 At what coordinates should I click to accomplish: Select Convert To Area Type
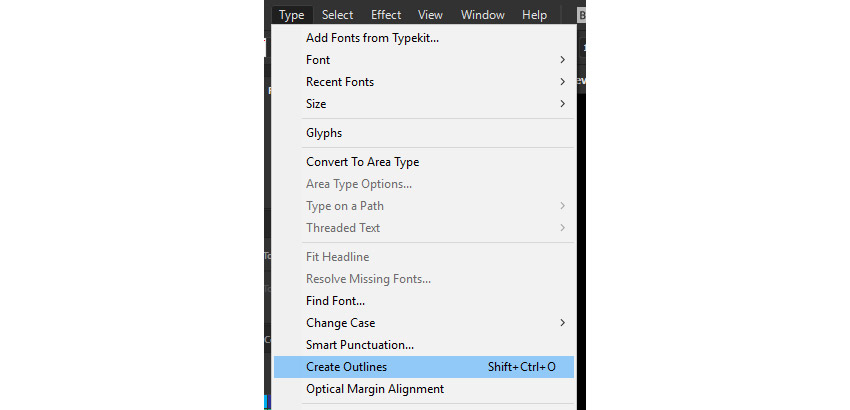362,162
